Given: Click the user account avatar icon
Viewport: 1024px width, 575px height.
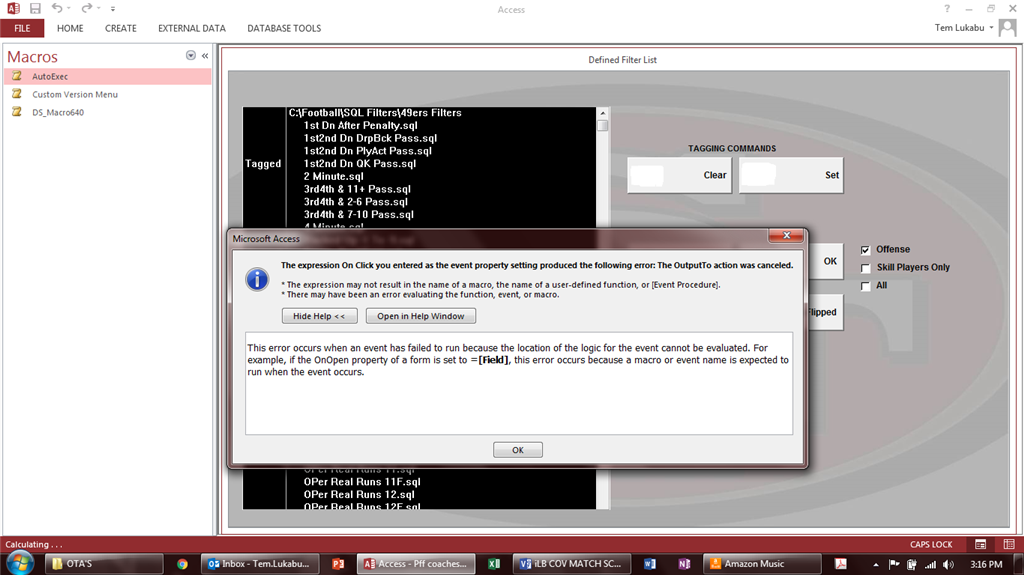Looking at the screenshot, I should (x=1008, y=27).
